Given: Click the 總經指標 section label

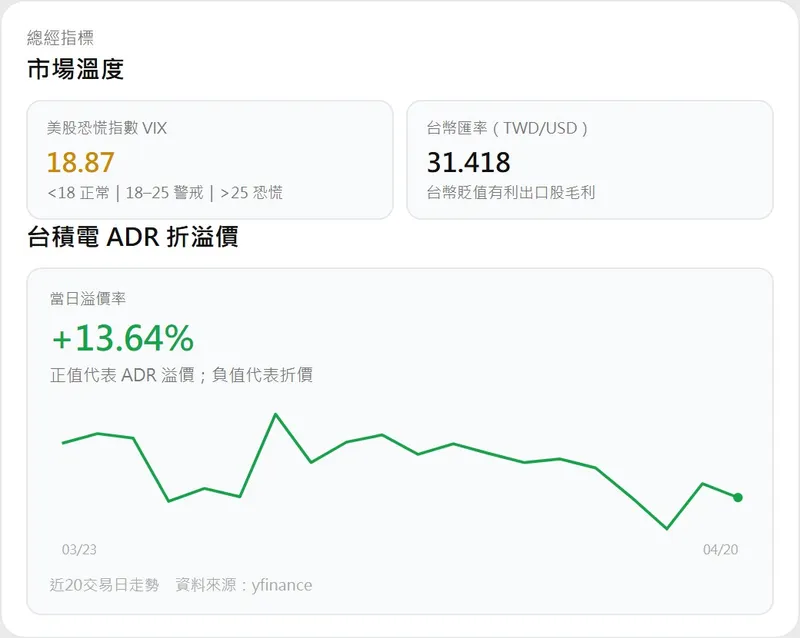Looking at the screenshot, I should pyautogui.click(x=60, y=38).
